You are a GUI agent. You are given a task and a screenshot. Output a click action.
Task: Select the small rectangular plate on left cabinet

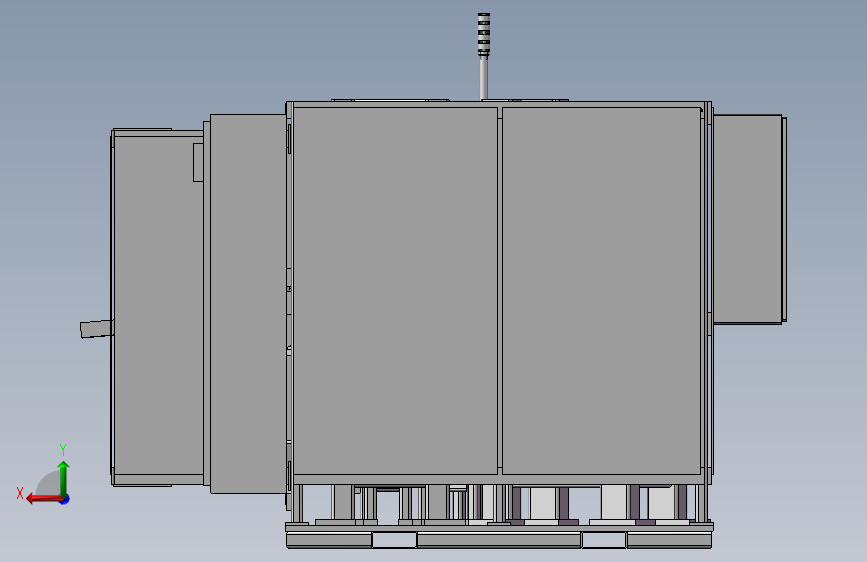click(198, 162)
